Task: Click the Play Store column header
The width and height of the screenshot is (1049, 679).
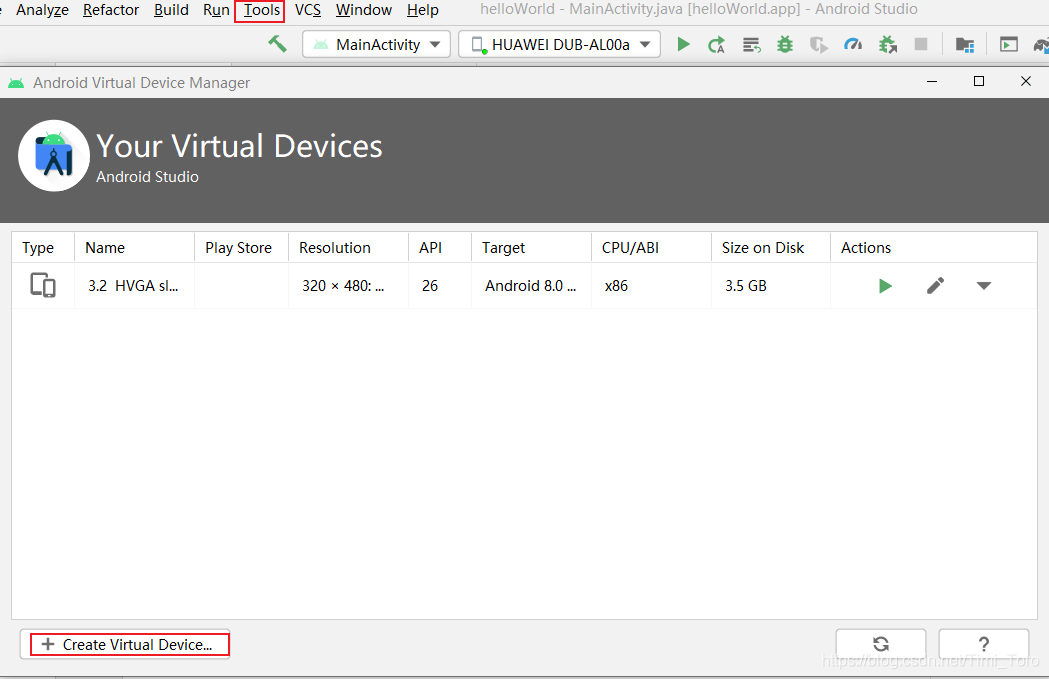Action: 241,248
